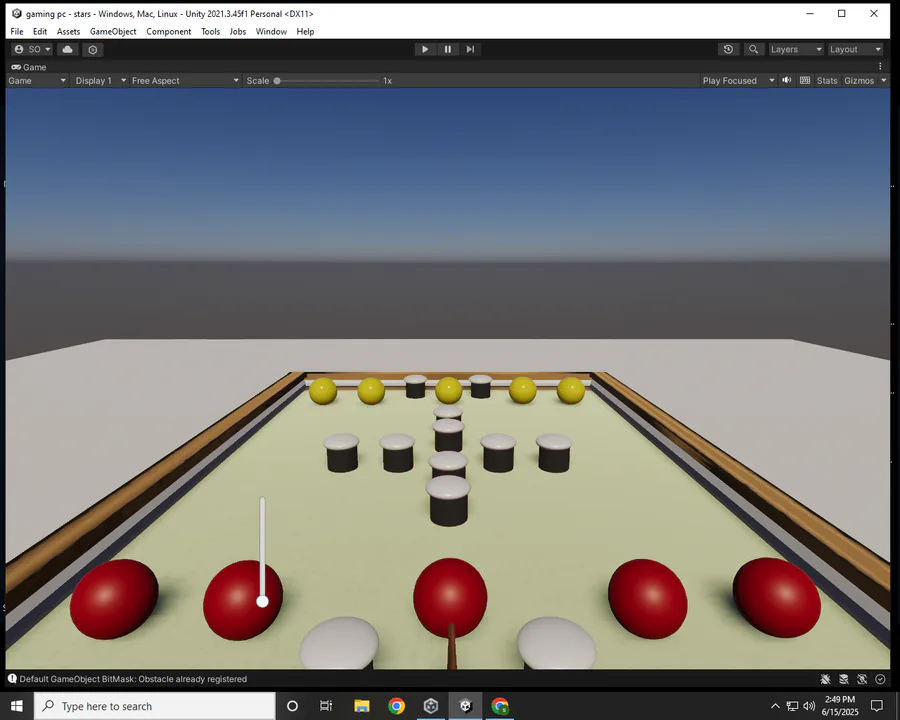900x720 pixels.
Task: Open Windows Task View
Action: (x=326, y=706)
